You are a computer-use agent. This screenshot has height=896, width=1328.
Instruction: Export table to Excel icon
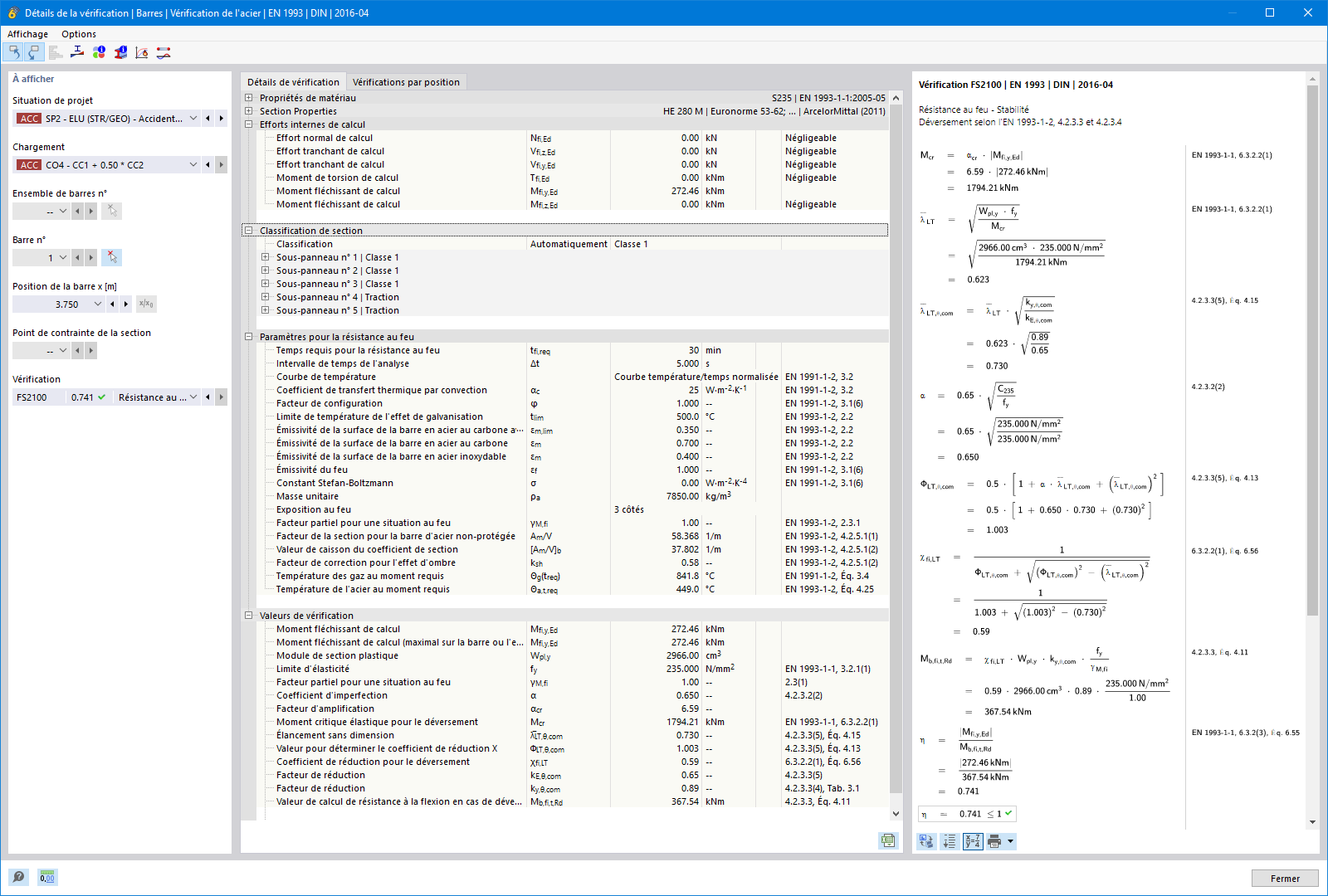(x=888, y=840)
